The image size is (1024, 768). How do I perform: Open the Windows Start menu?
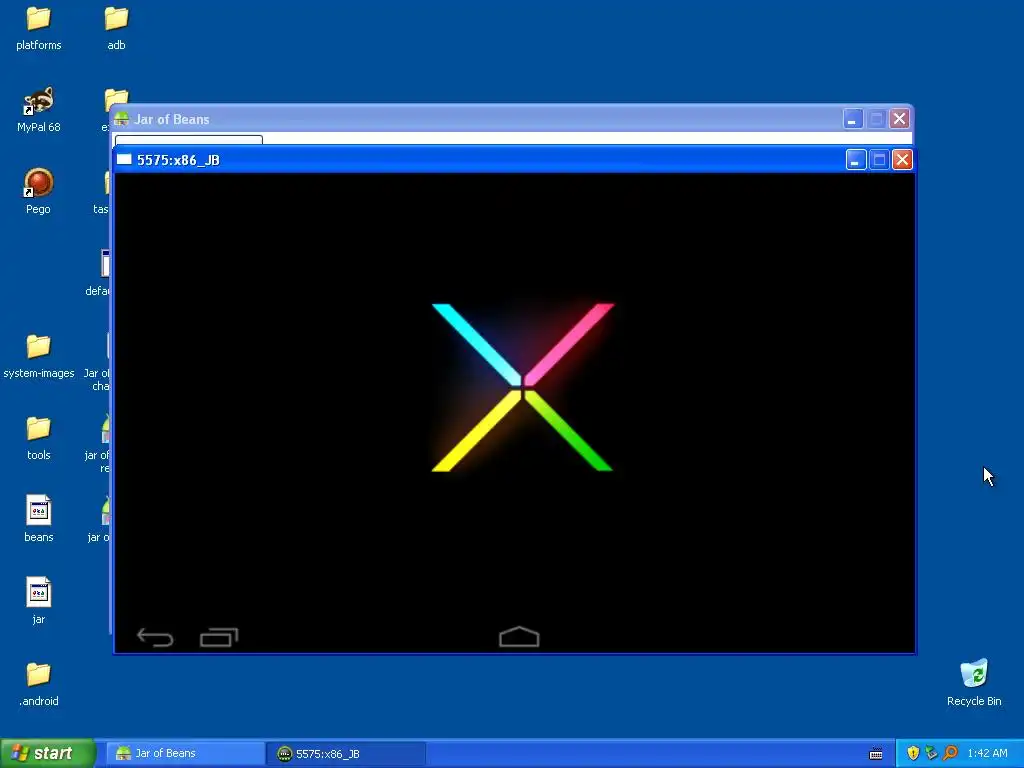click(x=48, y=753)
